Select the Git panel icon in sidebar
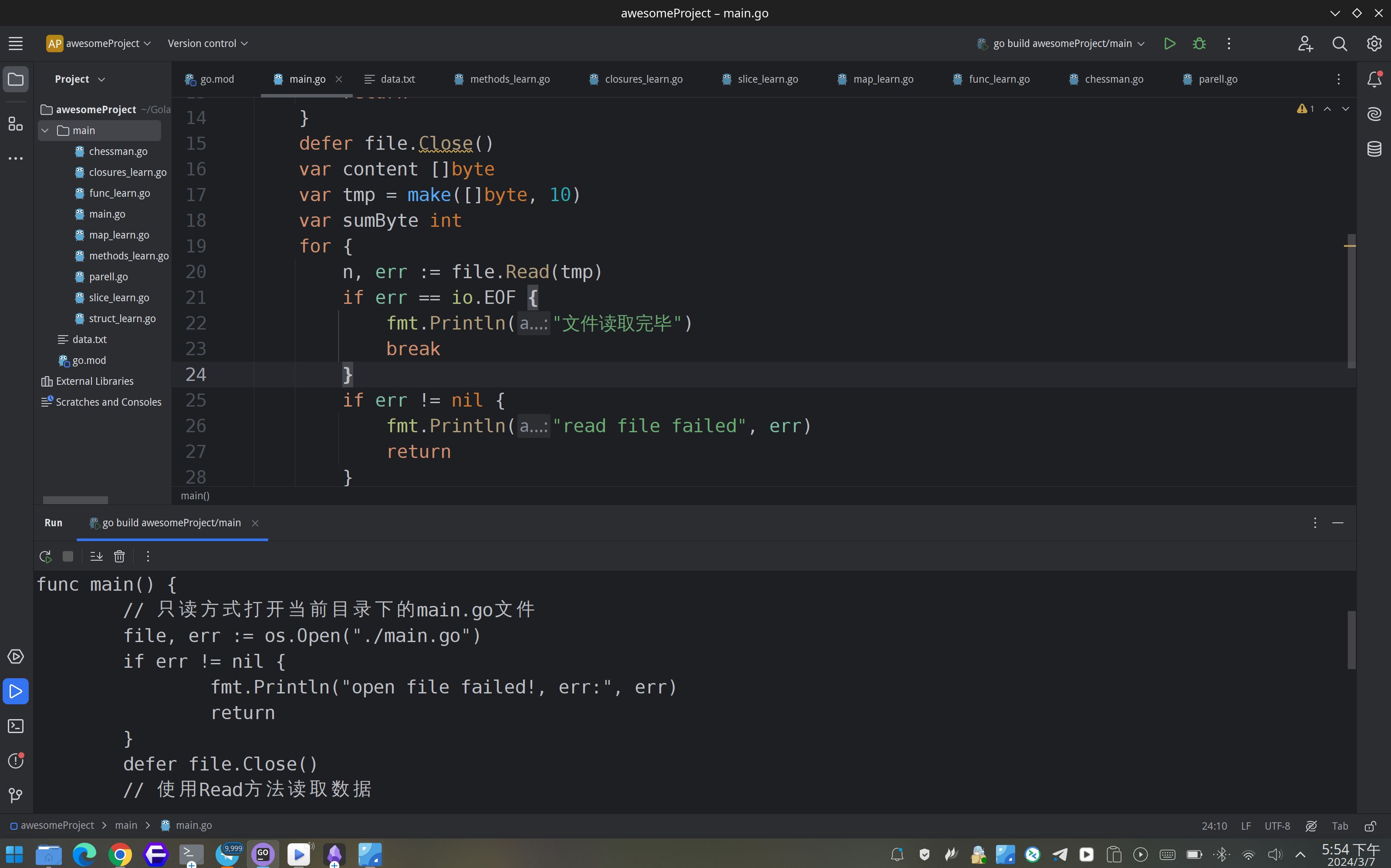 click(x=15, y=794)
